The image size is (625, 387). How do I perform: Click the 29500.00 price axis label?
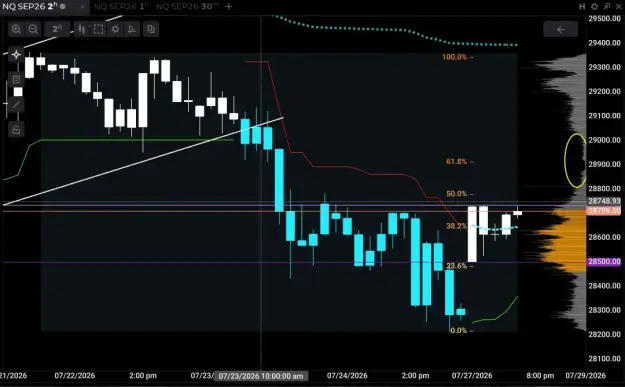pos(604,18)
